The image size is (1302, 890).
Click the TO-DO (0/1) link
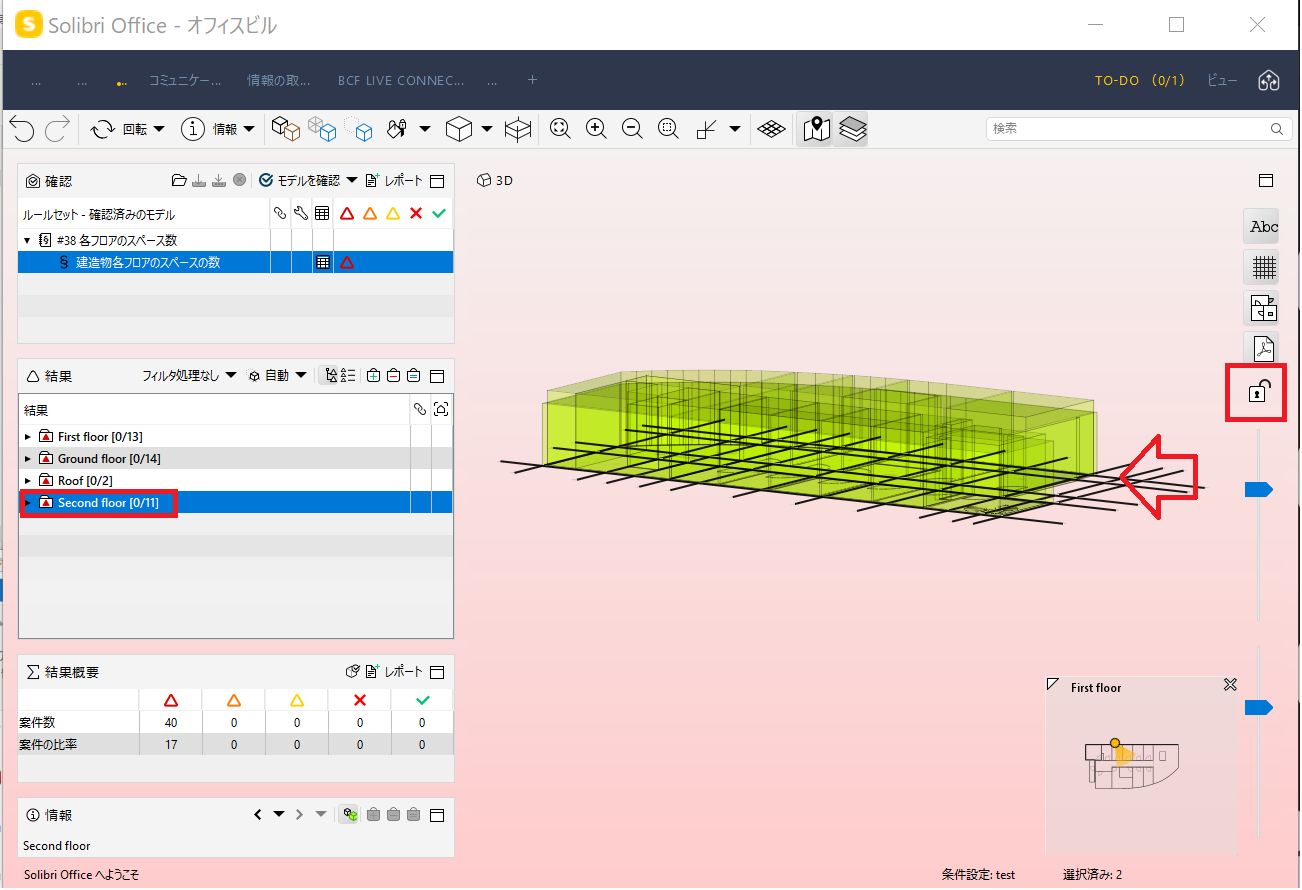1140,80
